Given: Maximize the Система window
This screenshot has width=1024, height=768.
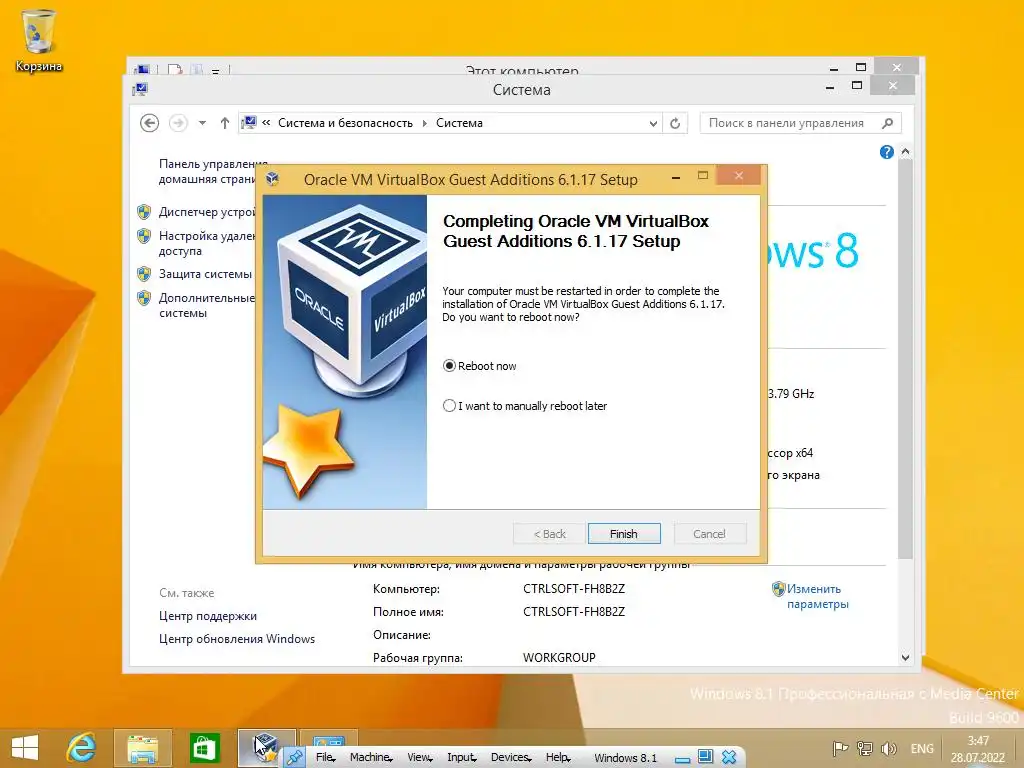Looking at the screenshot, I should pyautogui.click(x=857, y=86).
